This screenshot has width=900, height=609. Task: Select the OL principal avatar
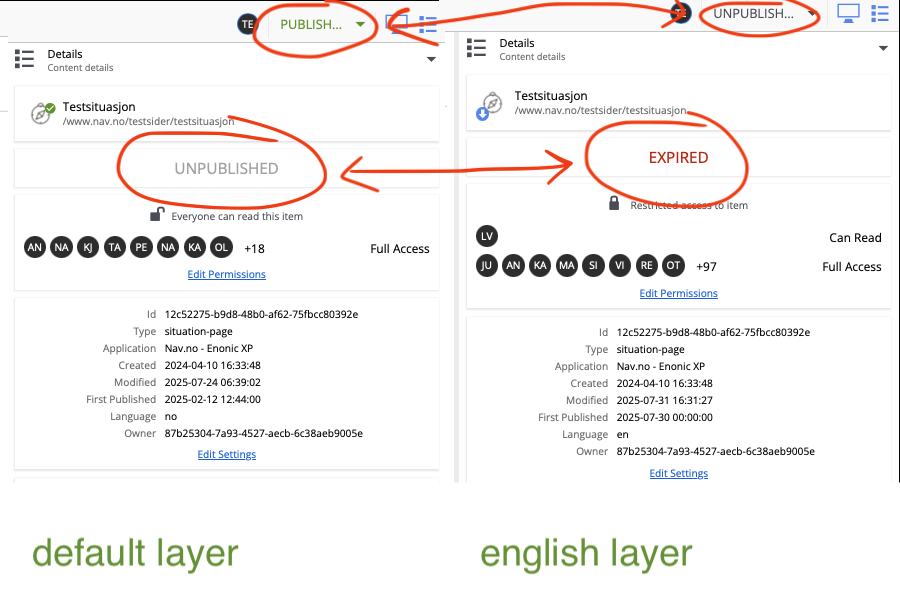tap(221, 247)
